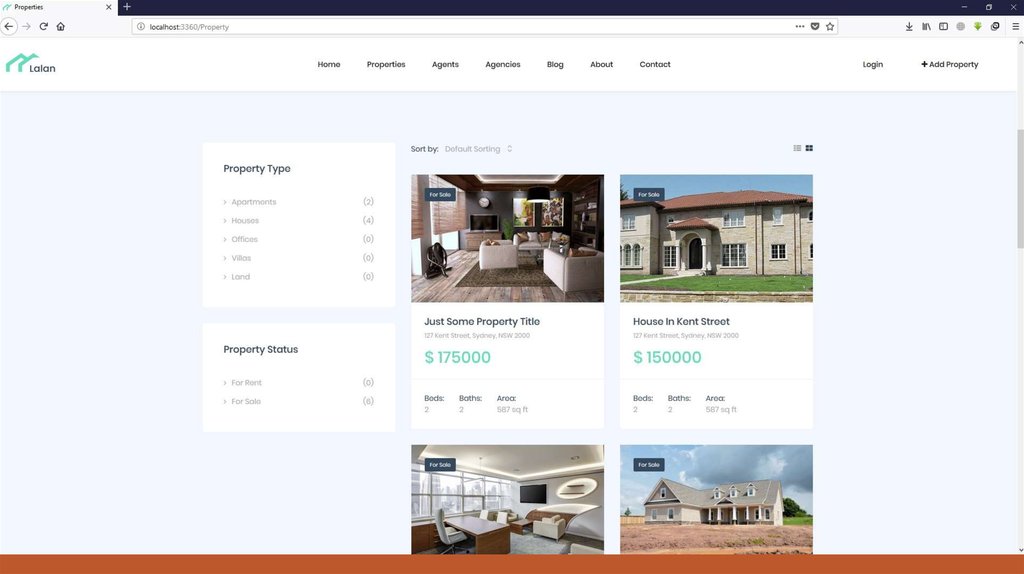Click the browser forward arrow
The image size is (1024, 574).
[x=26, y=27]
